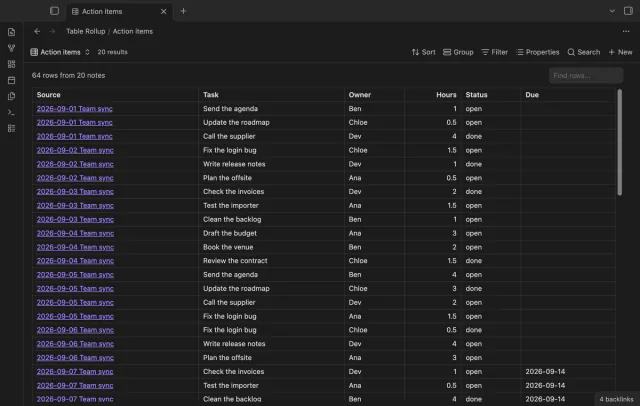Open 2026-09-07 Team sync link for Check the invoices
640x406 pixels.
(75, 372)
